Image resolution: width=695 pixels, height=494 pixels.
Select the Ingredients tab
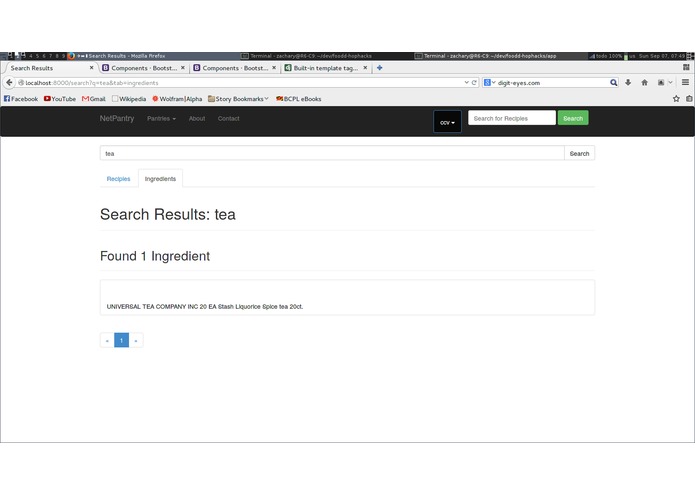[160, 179]
